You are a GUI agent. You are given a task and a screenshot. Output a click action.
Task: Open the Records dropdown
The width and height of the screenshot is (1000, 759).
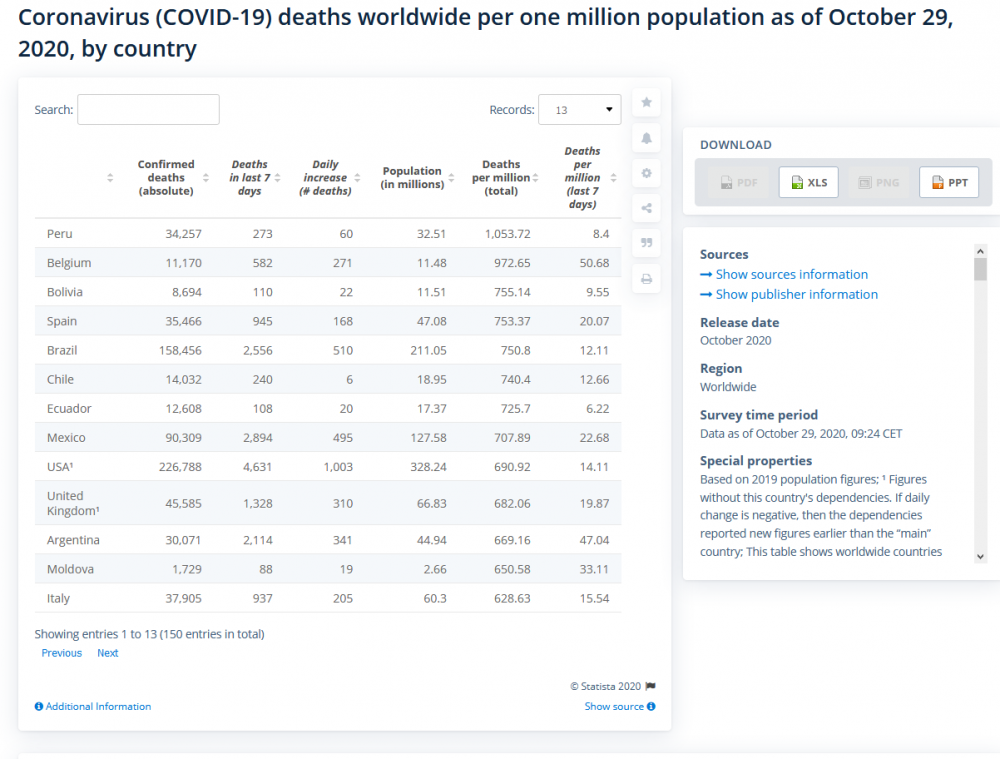(579, 110)
